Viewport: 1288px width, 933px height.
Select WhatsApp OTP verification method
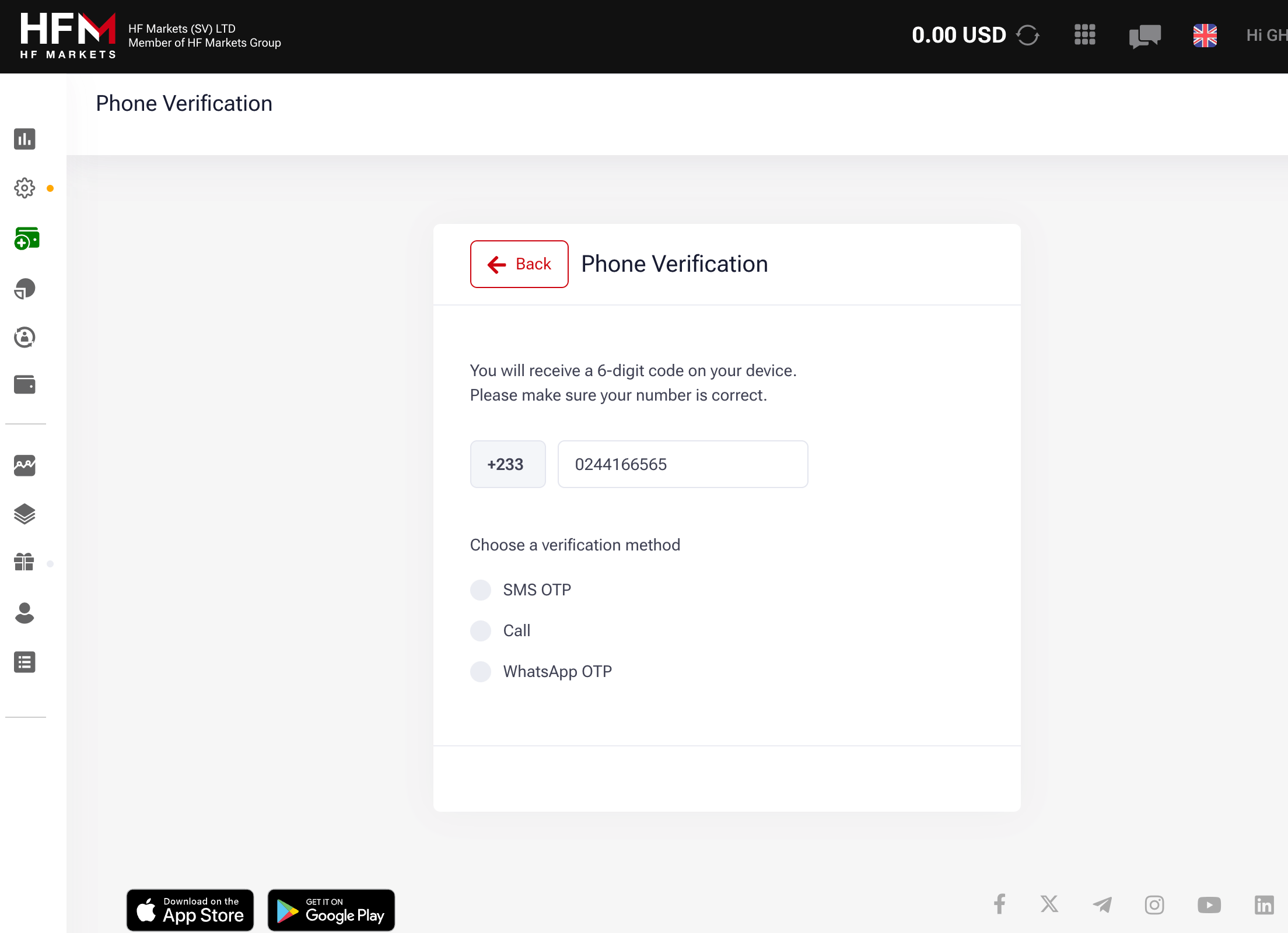point(480,671)
